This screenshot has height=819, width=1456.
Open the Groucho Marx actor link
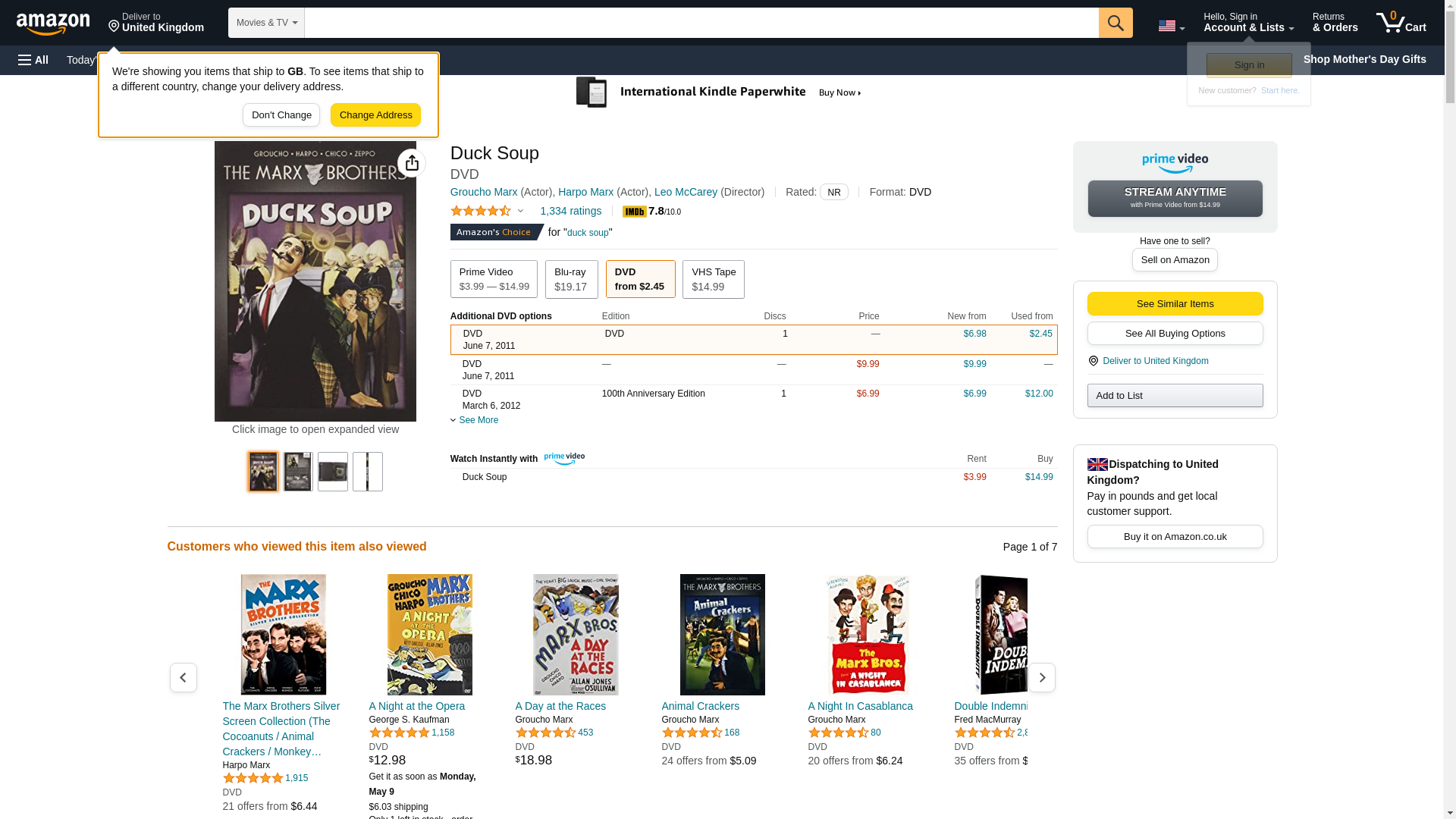click(x=484, y=192)
